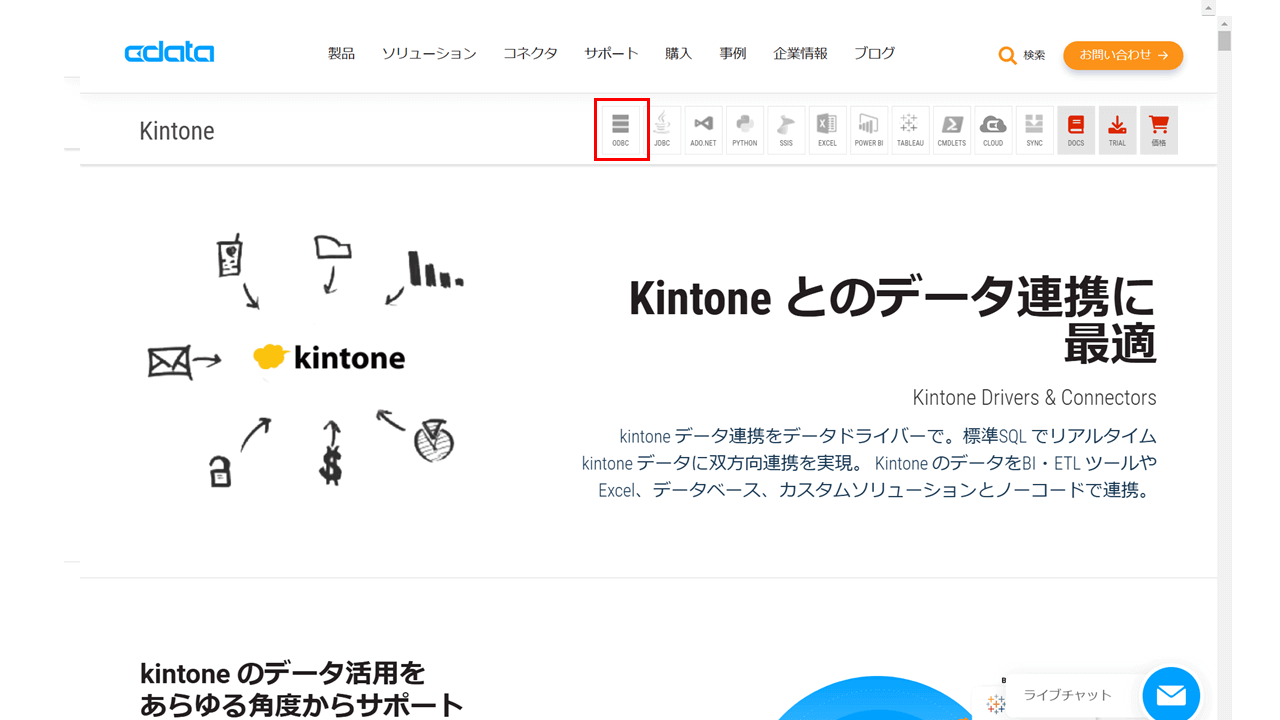Image resolution: width=1280 pixels, height=720 pixels.
Task: Open the ソリューション menu
Action: [x=429, y=54]
